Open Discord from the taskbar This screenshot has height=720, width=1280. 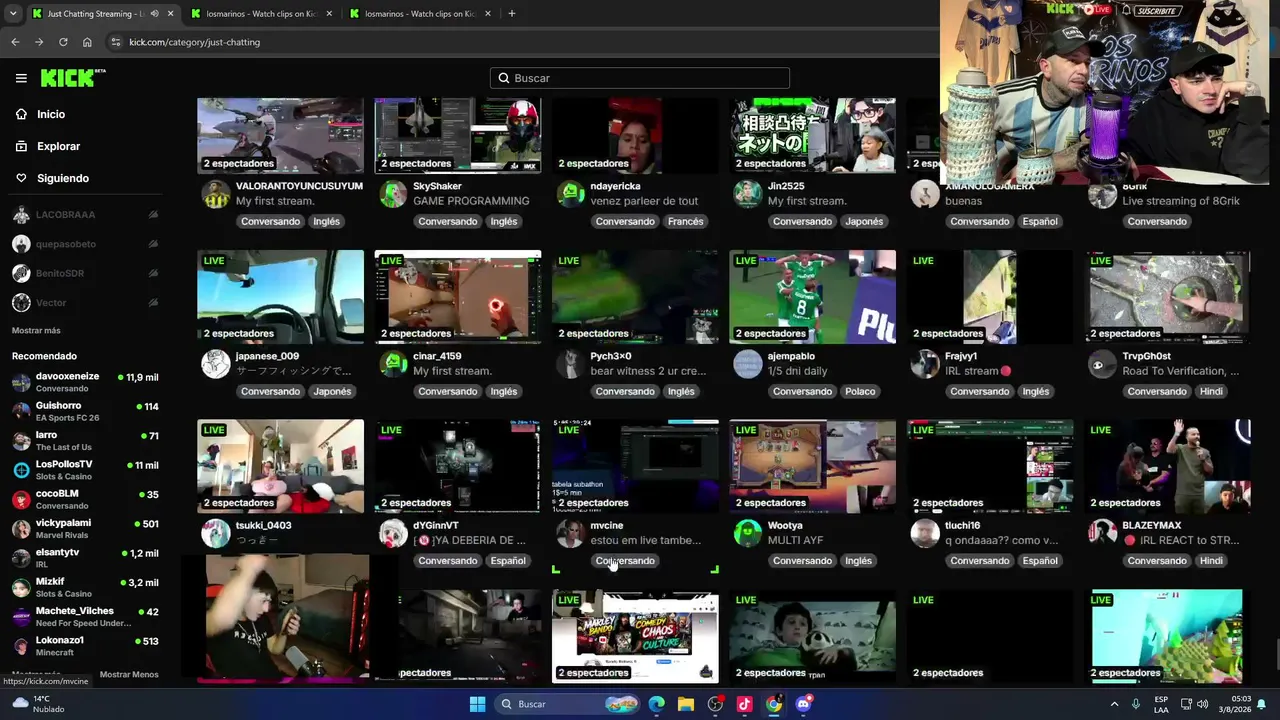[803, 704]
